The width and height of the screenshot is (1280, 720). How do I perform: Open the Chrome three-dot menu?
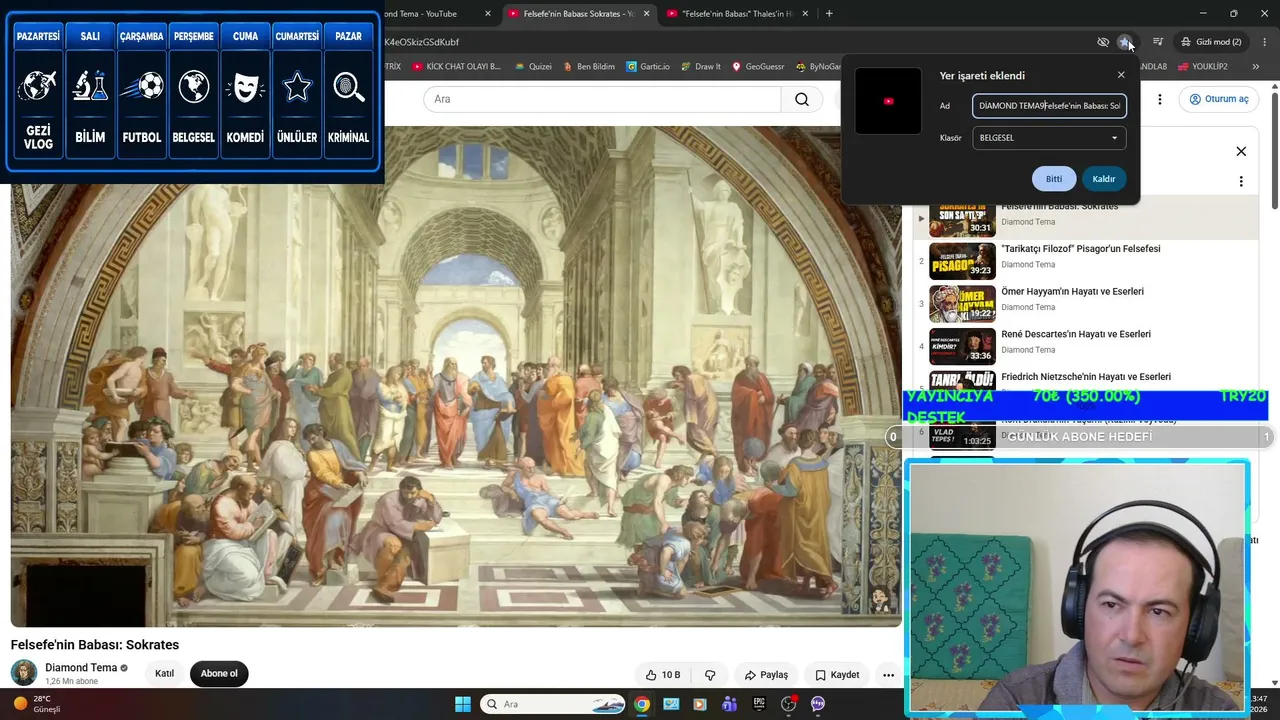1265,42
